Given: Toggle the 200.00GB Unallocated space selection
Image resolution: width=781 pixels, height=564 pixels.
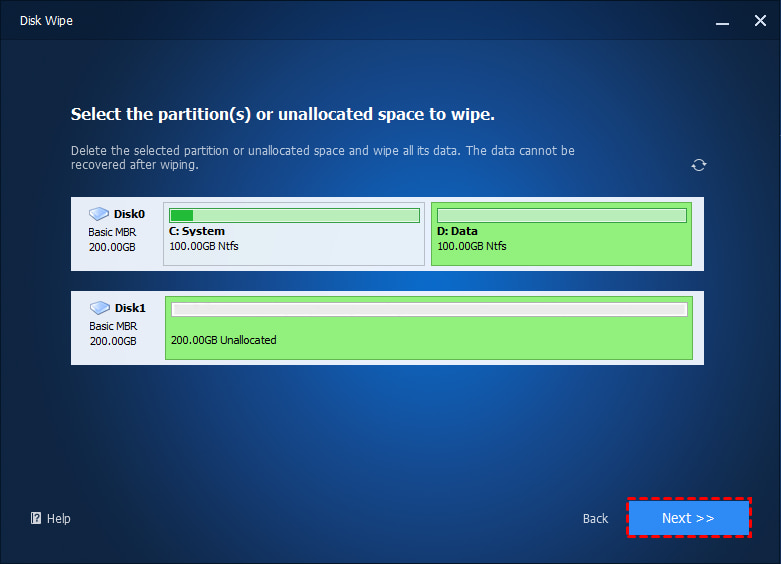Looking at the screenshot, I should click(x=429, y=328).
